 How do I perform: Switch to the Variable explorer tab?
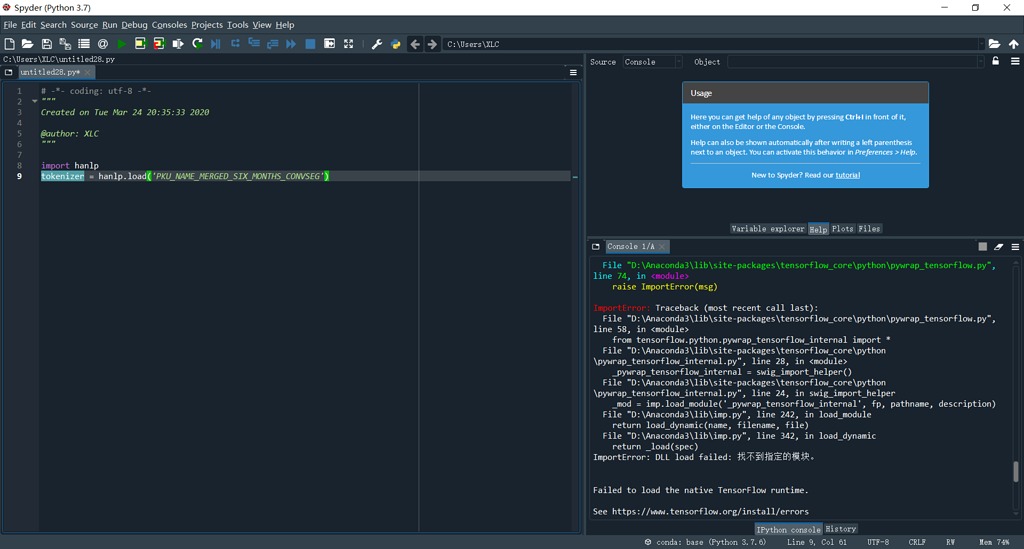(x=767, y=229)
